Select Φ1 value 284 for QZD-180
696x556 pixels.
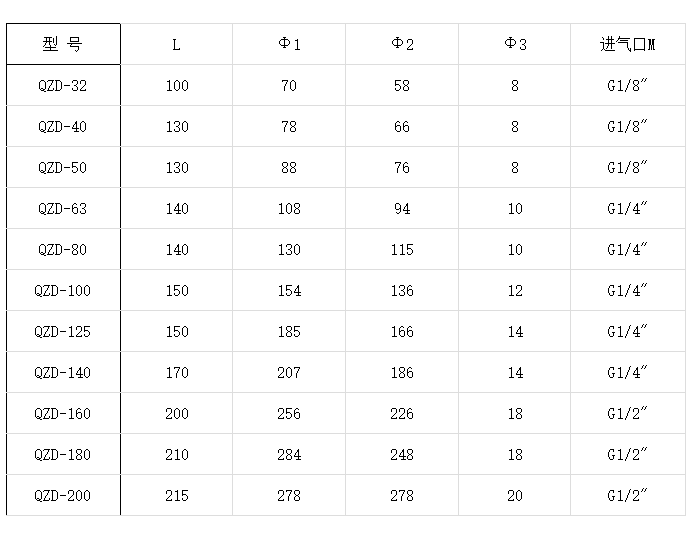click(x=289, y=455)
